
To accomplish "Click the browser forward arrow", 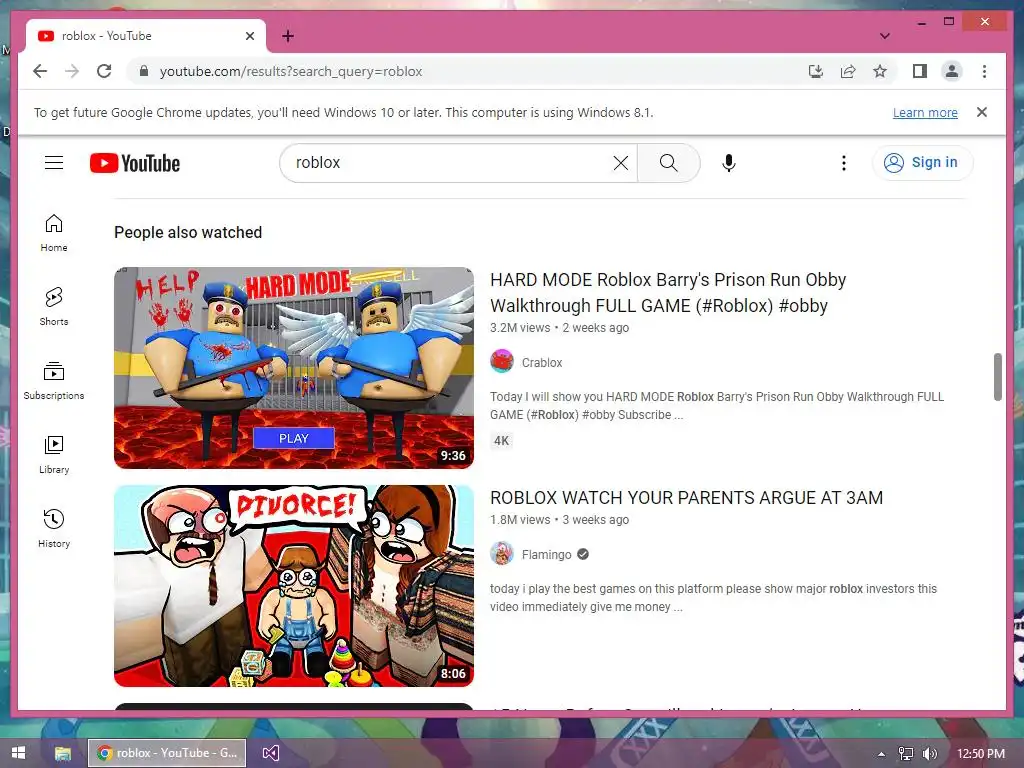I will click(72, 71).
